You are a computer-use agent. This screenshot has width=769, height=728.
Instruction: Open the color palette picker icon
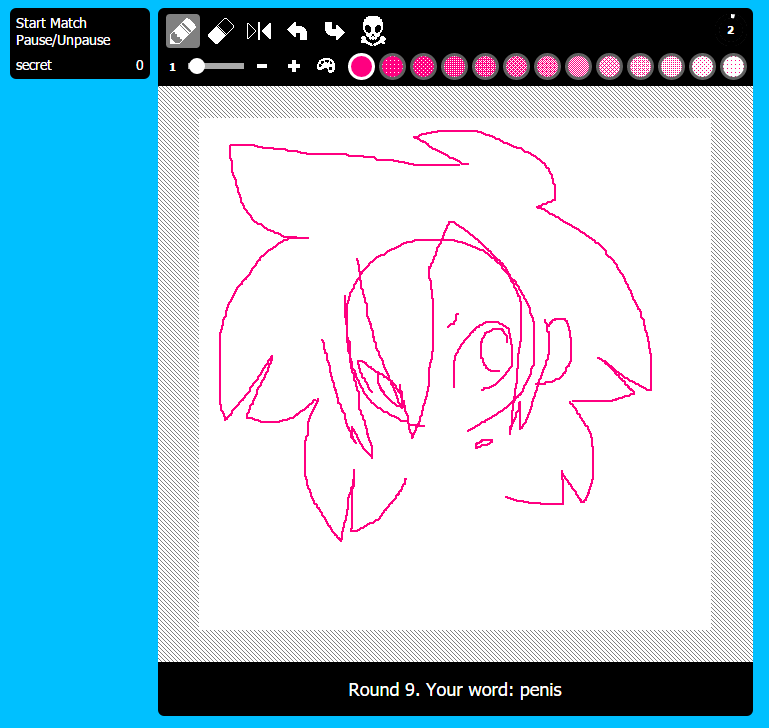pyautogui.click(x=326, y=66)
